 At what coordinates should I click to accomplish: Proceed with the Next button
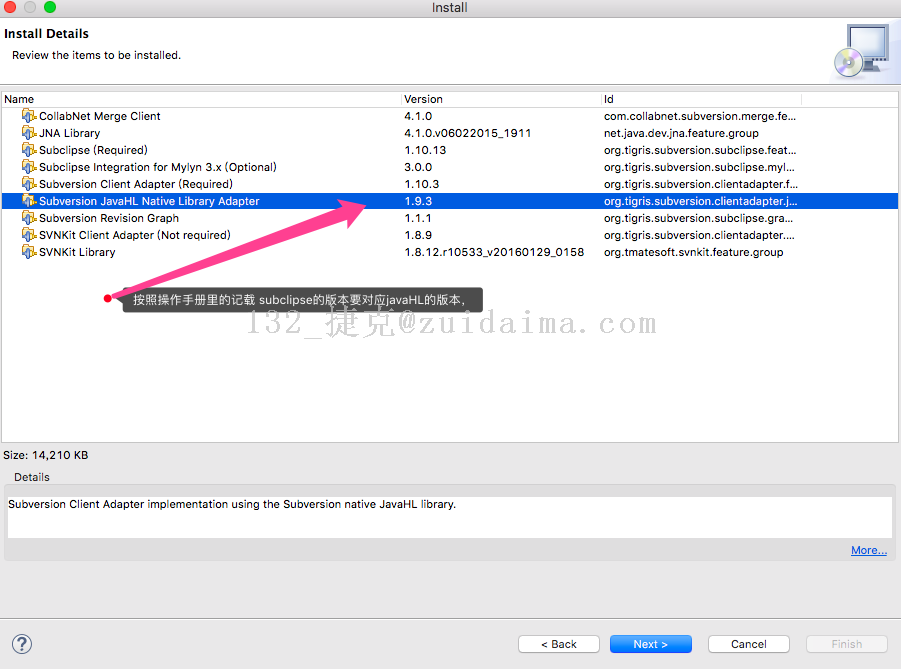[x=650, y=644]
